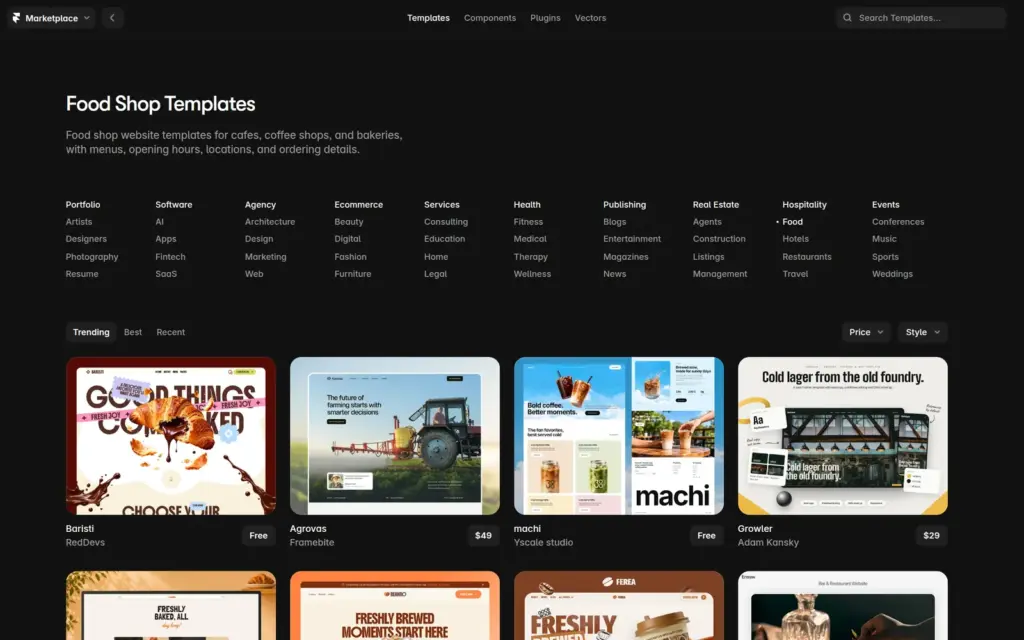
Task: Open the RedDevs creator link
Action: tap(85, 542)
